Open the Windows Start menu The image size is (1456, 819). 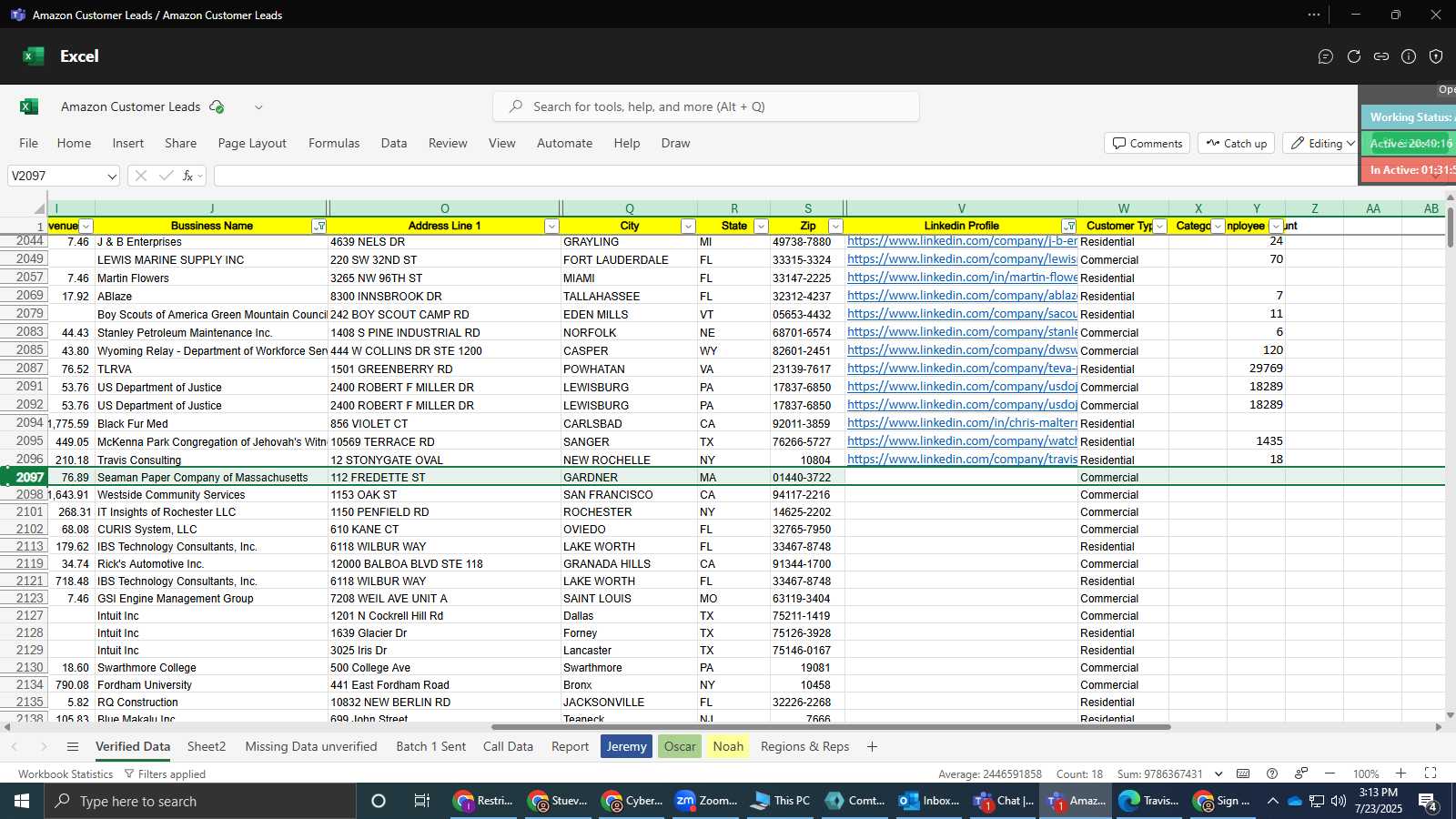(x=22, y=801)
